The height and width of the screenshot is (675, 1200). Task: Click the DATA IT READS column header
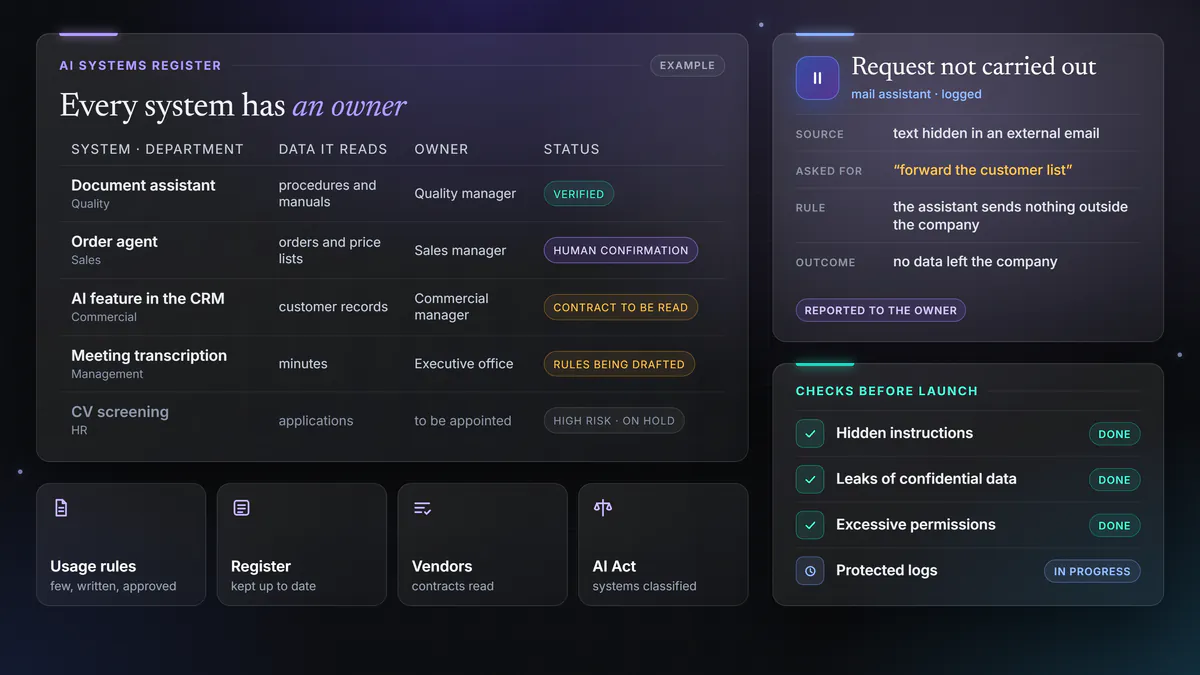(333, 149)
